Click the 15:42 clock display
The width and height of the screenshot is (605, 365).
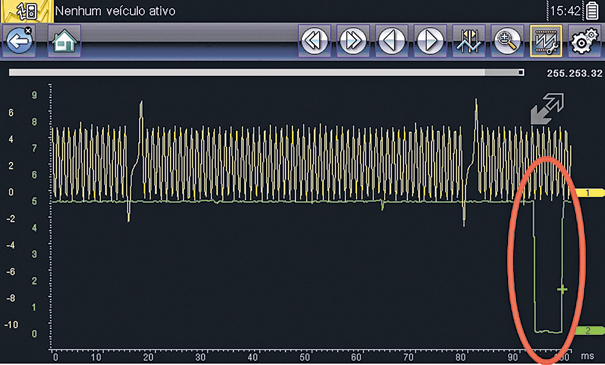566,11
